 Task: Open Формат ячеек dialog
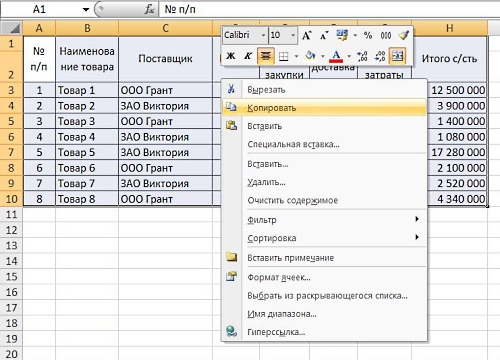pyautogui.click(x=324, y=277)
